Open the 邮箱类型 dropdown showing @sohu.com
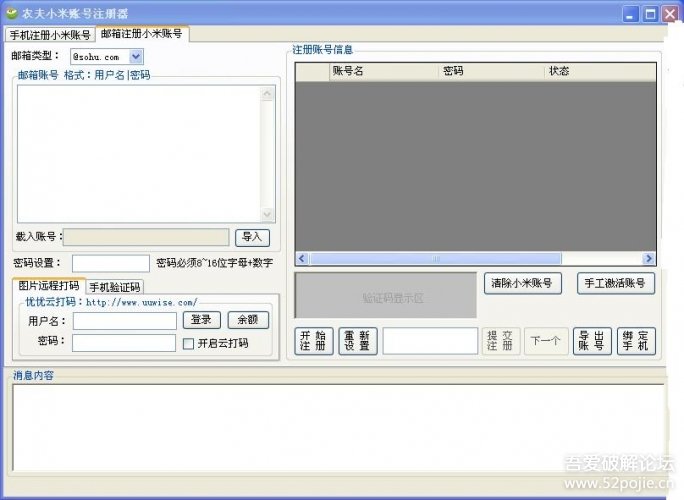The image size is (684, 500). pyautogui.click(x=136, y=56)
